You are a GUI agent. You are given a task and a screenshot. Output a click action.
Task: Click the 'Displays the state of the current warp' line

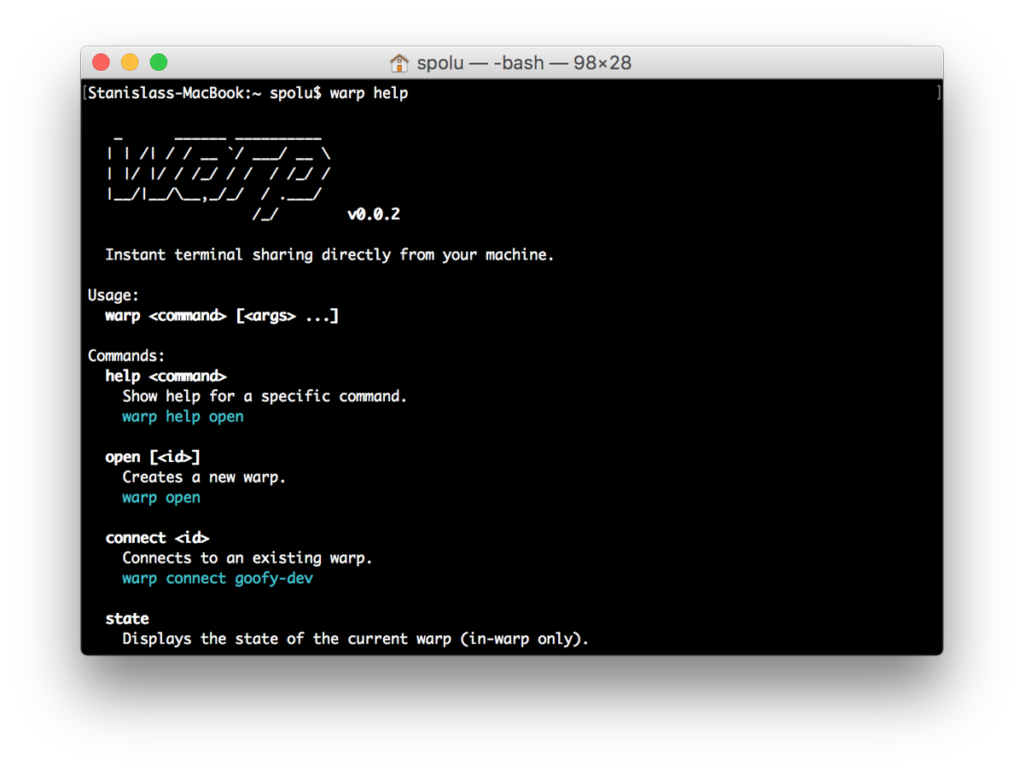tap(355, 639)
